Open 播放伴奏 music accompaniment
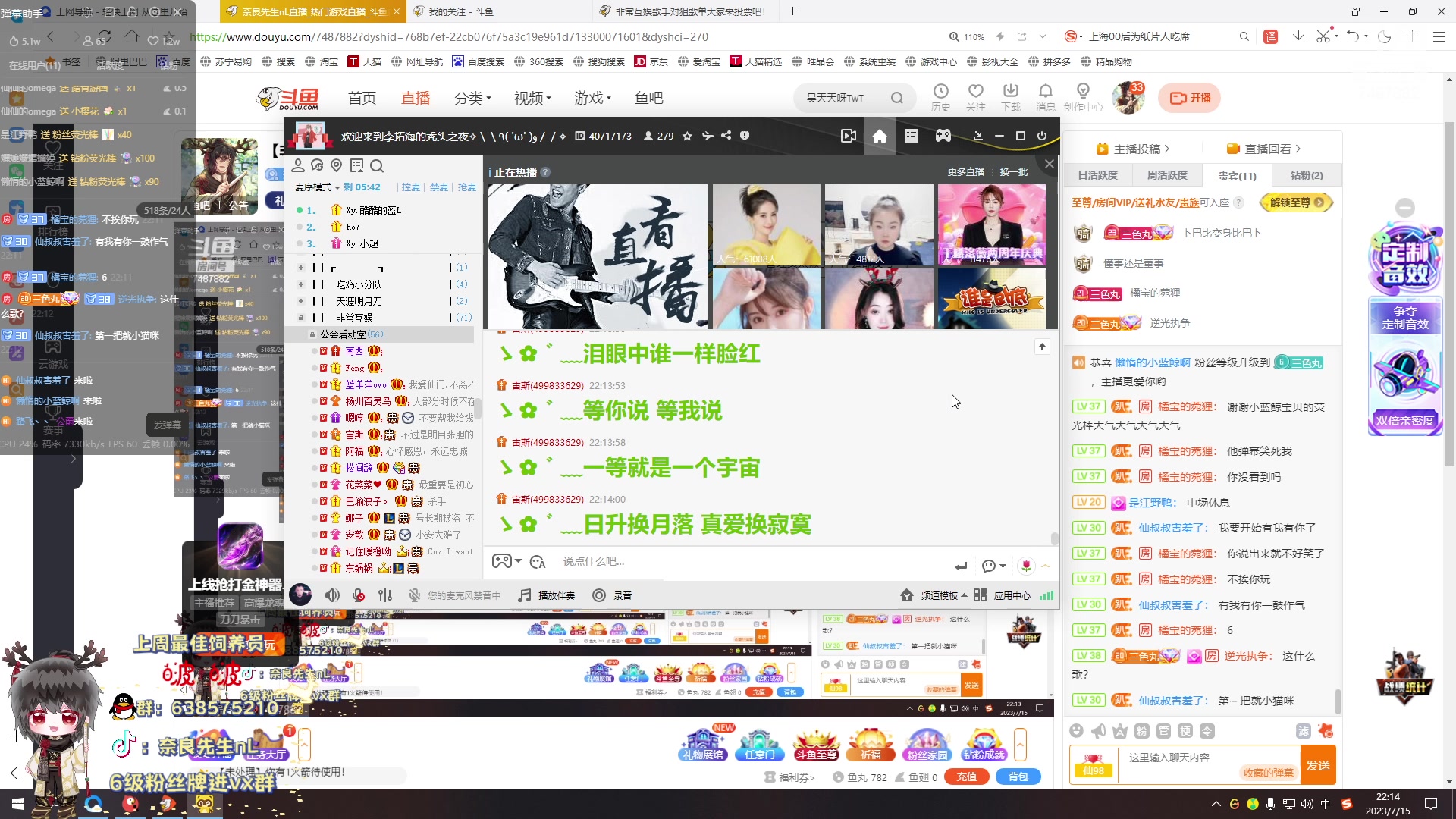Viewport: 1456px width, 819px height. click(547, 595)
